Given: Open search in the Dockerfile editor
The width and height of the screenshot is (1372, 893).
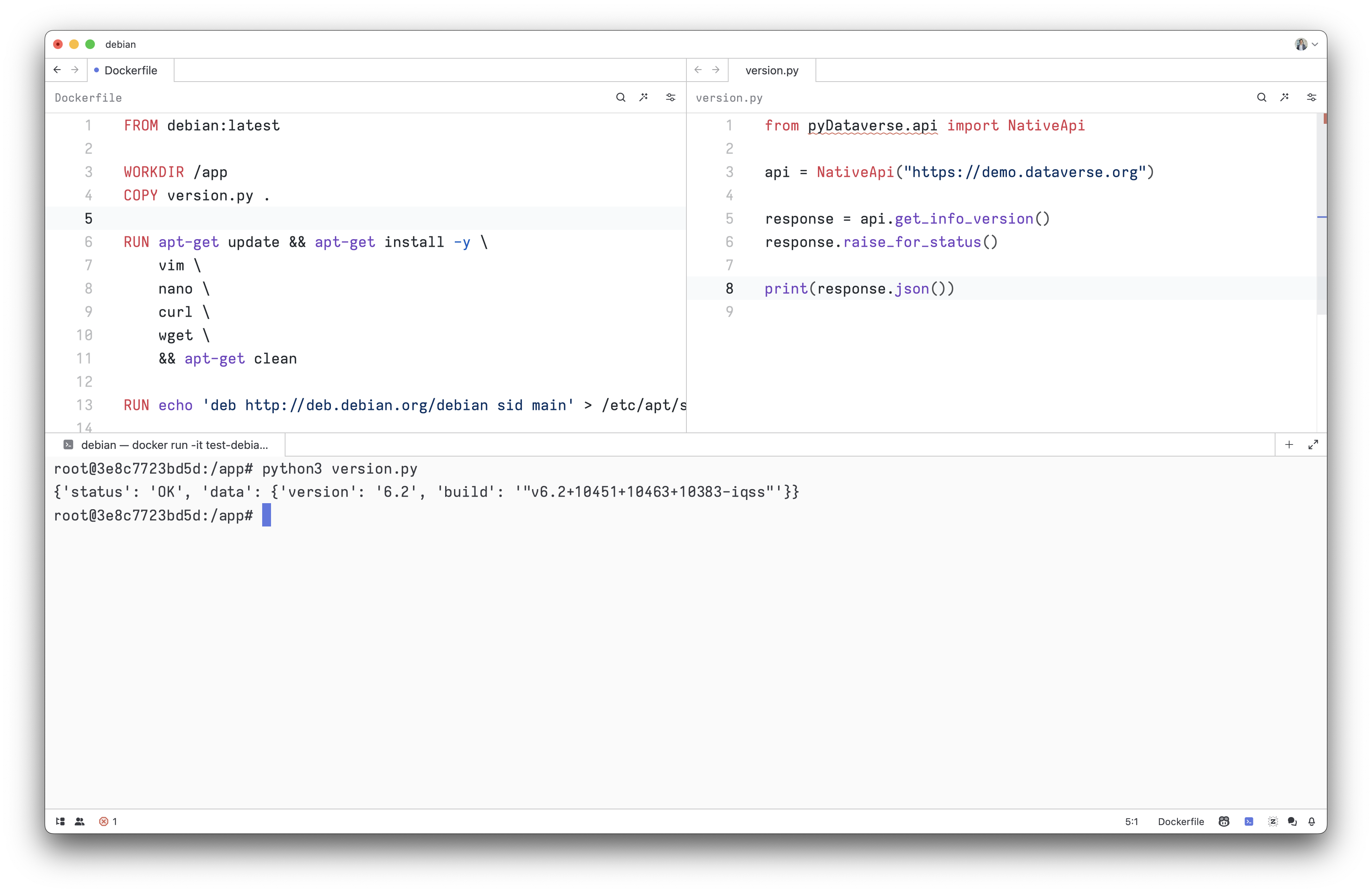Looking at the screenshot, I should 620,97.
